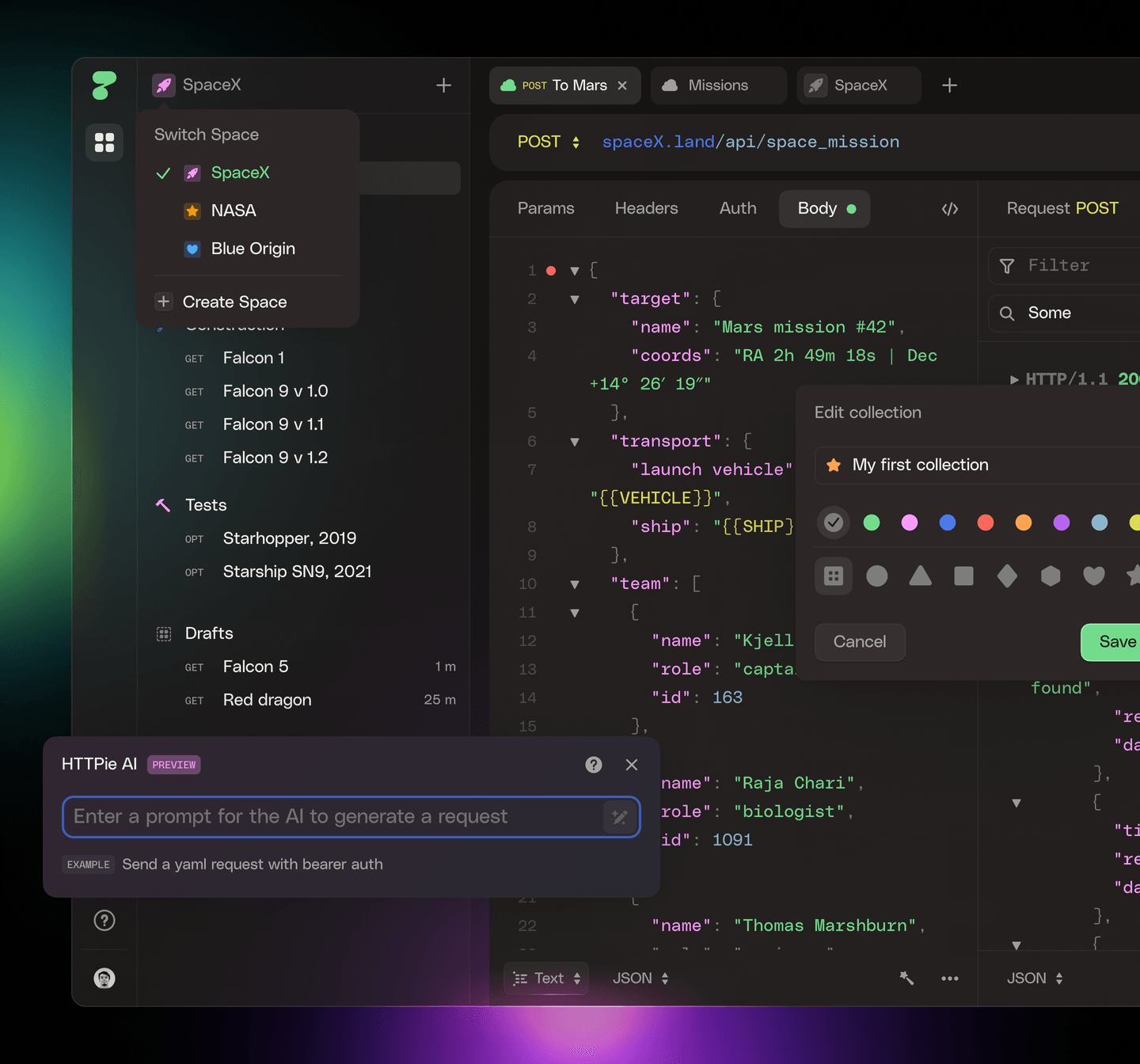This screenshot has width=1140, height=1064.
Task: Select the Body tab
Action: pyautogui.click(x=825, y=209)
